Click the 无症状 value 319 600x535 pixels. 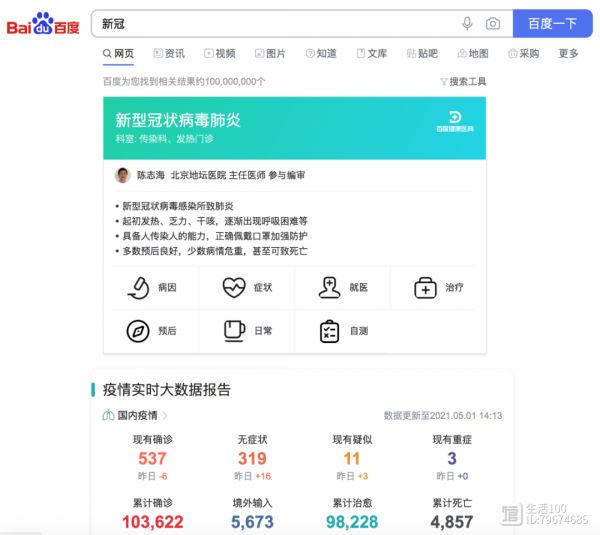[x=252, y=458]
